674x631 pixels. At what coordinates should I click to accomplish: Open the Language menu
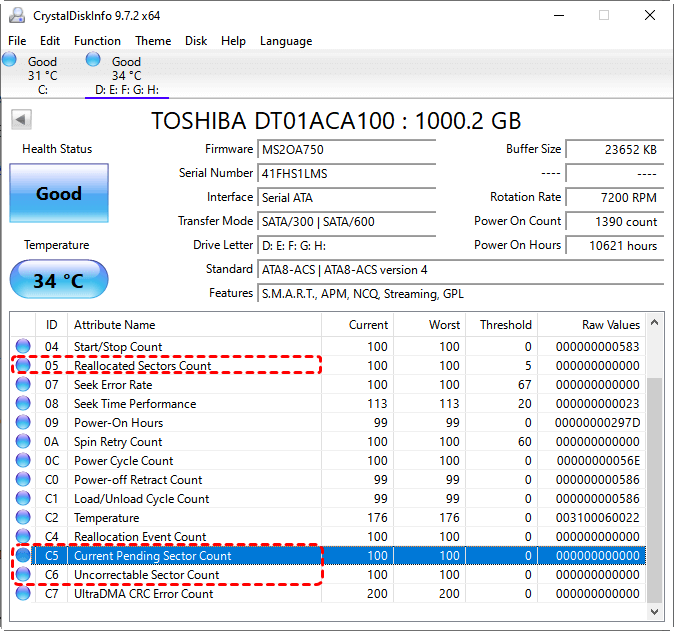click(286, 41)
